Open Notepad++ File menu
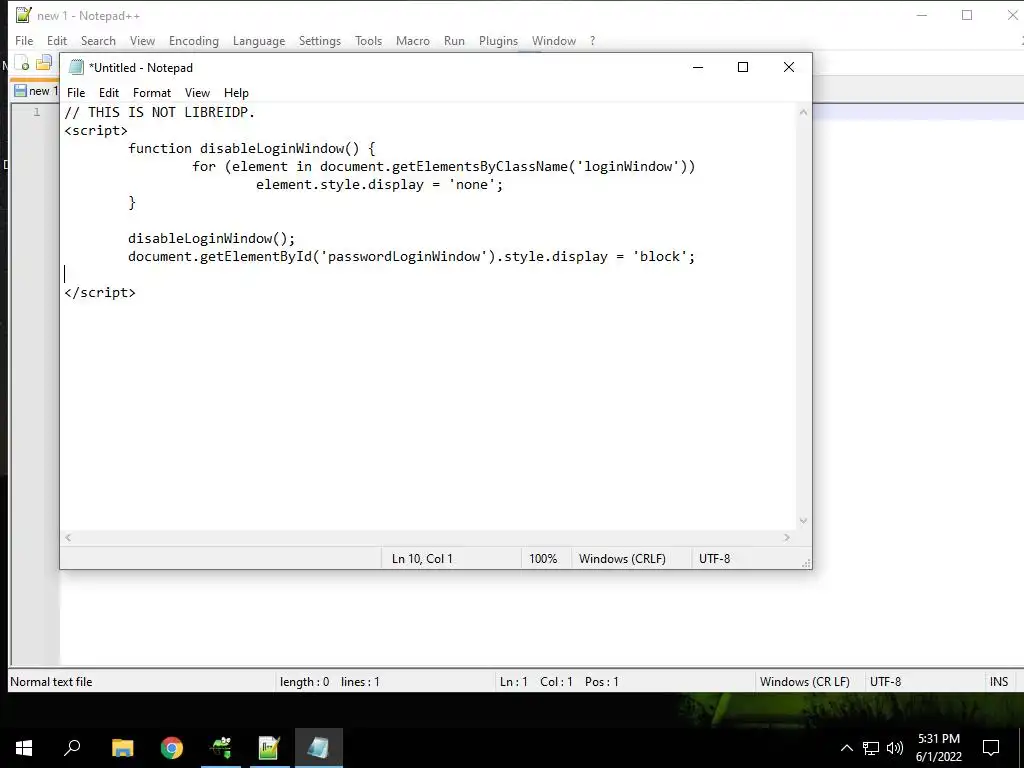This screenshot has width=1024, height=768. pos(24,40)
